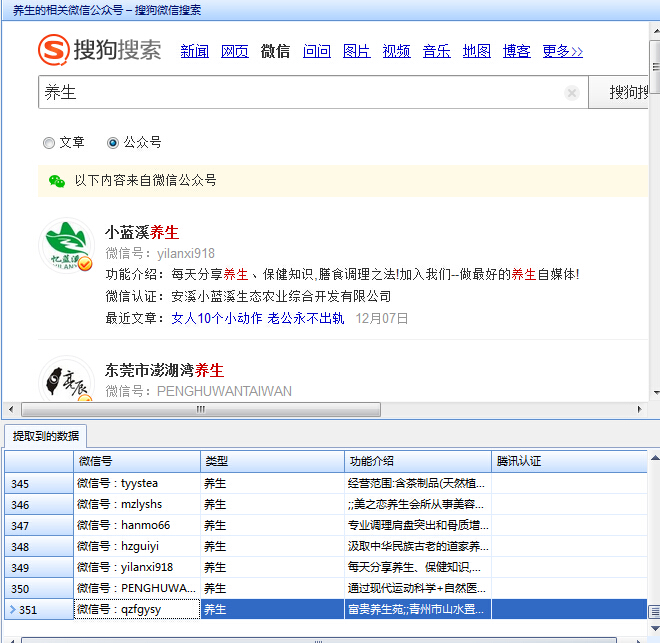Click cell 微信号：qzfgysy
Image resolution: width=660 pixels, height=643 pixels.
[x=137, y=609]
